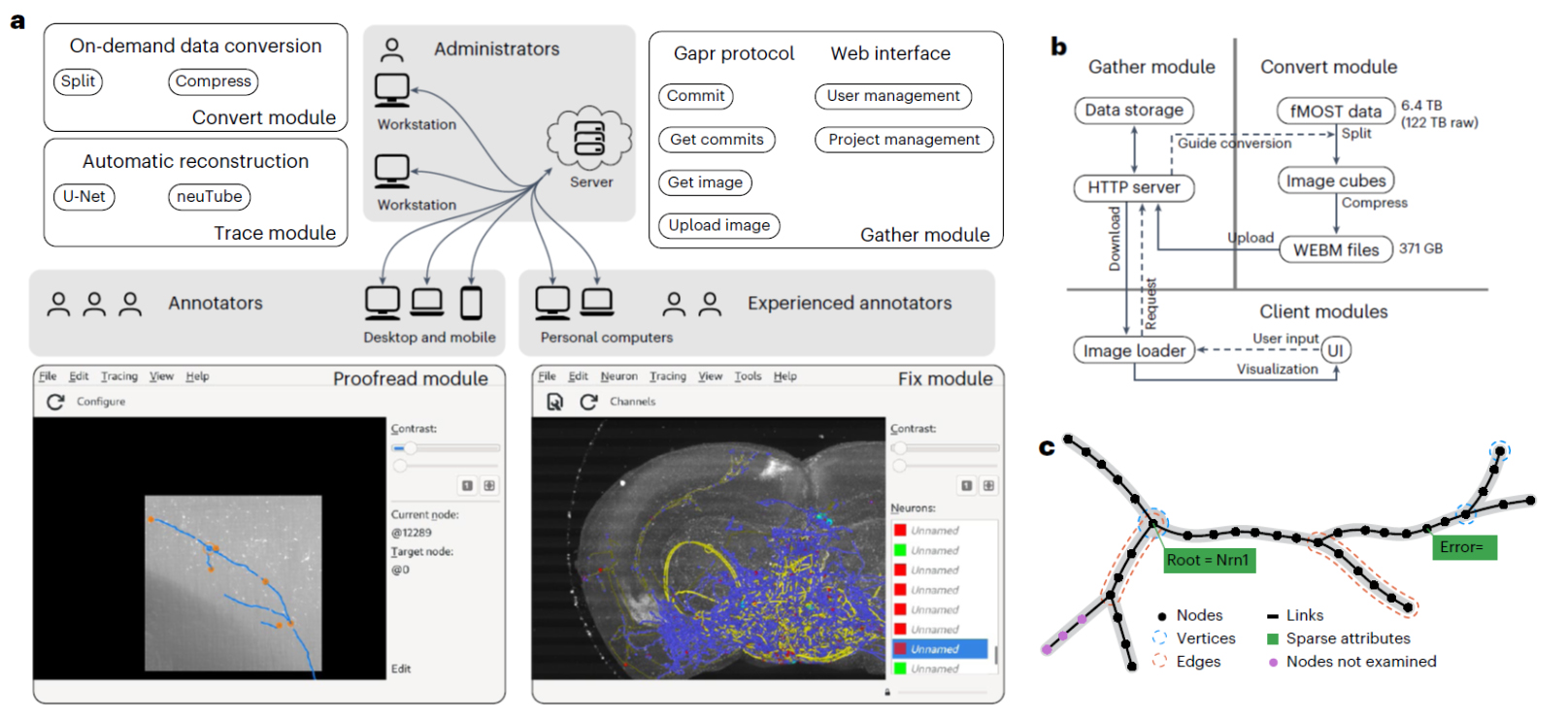The image size is (1568, 718).
Task: Click the lock icon at Fix module bottom
Action: pyautogui.click(x=887, y=692)
